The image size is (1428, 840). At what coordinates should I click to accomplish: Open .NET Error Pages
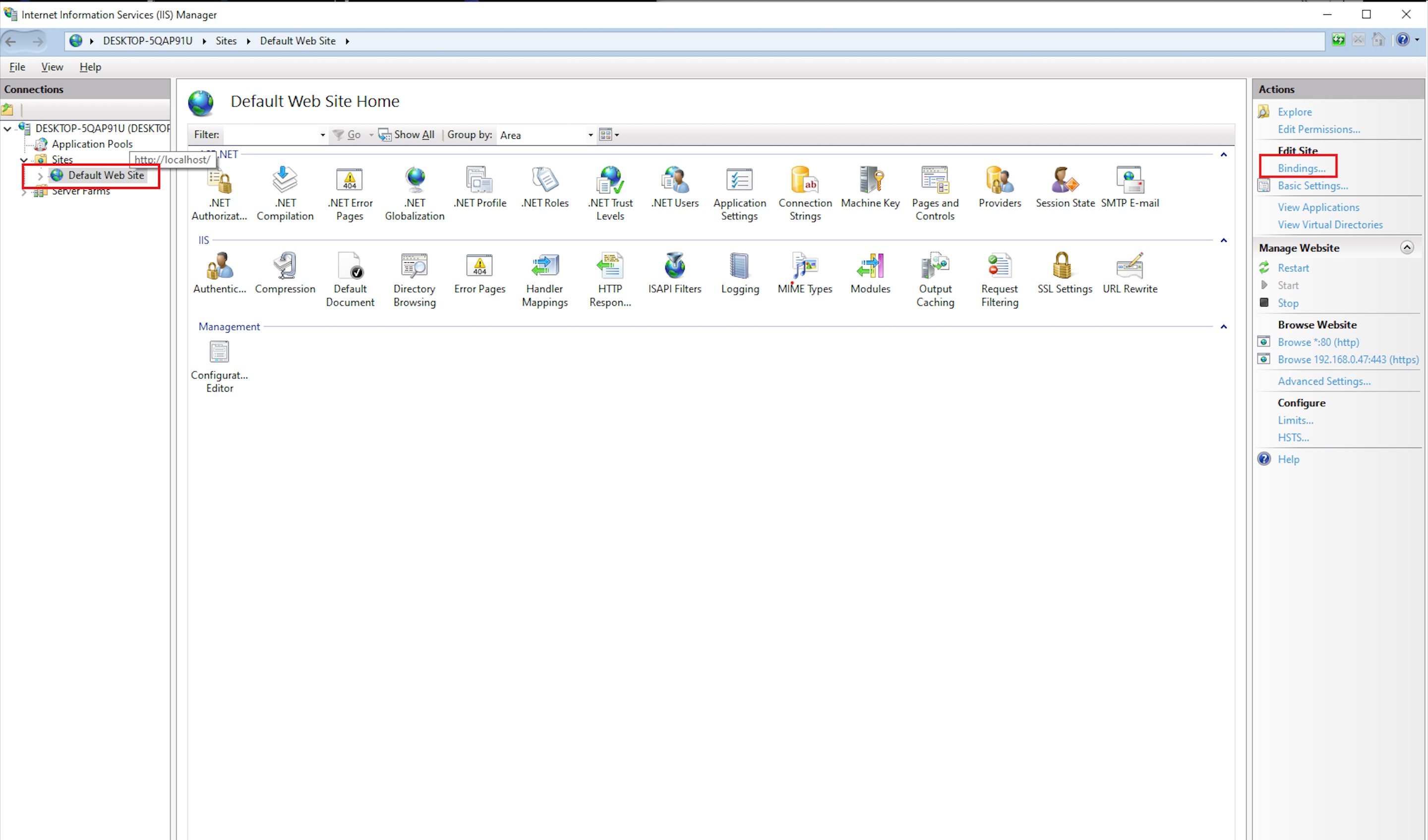pyautogui.click(x=350, y=194)
